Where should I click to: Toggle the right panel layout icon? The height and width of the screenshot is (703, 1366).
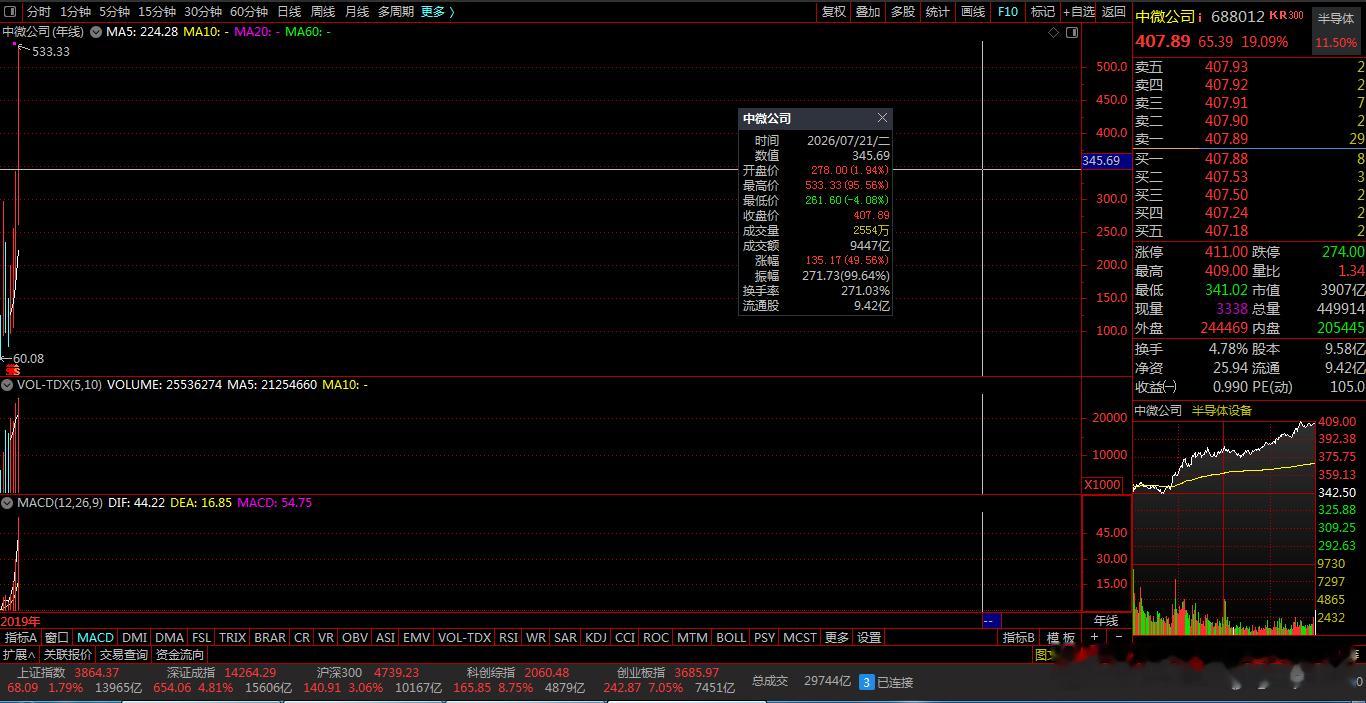click(1072, 32)
